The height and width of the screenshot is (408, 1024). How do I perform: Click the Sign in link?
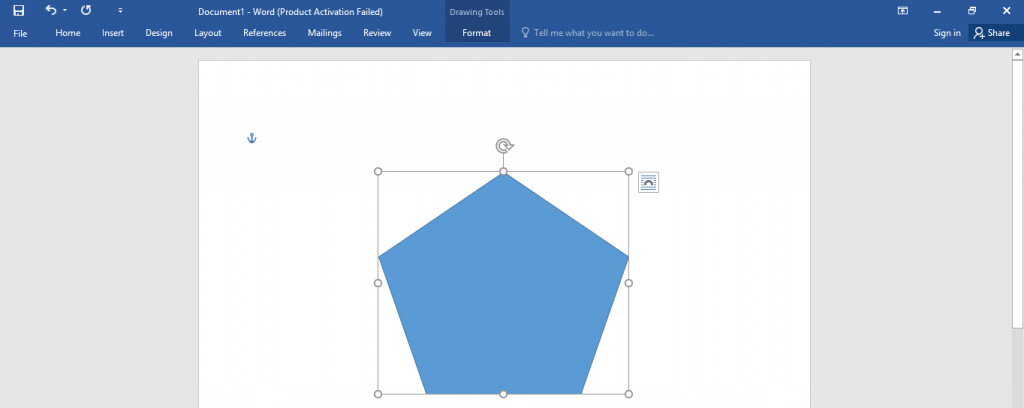(947, 33)
